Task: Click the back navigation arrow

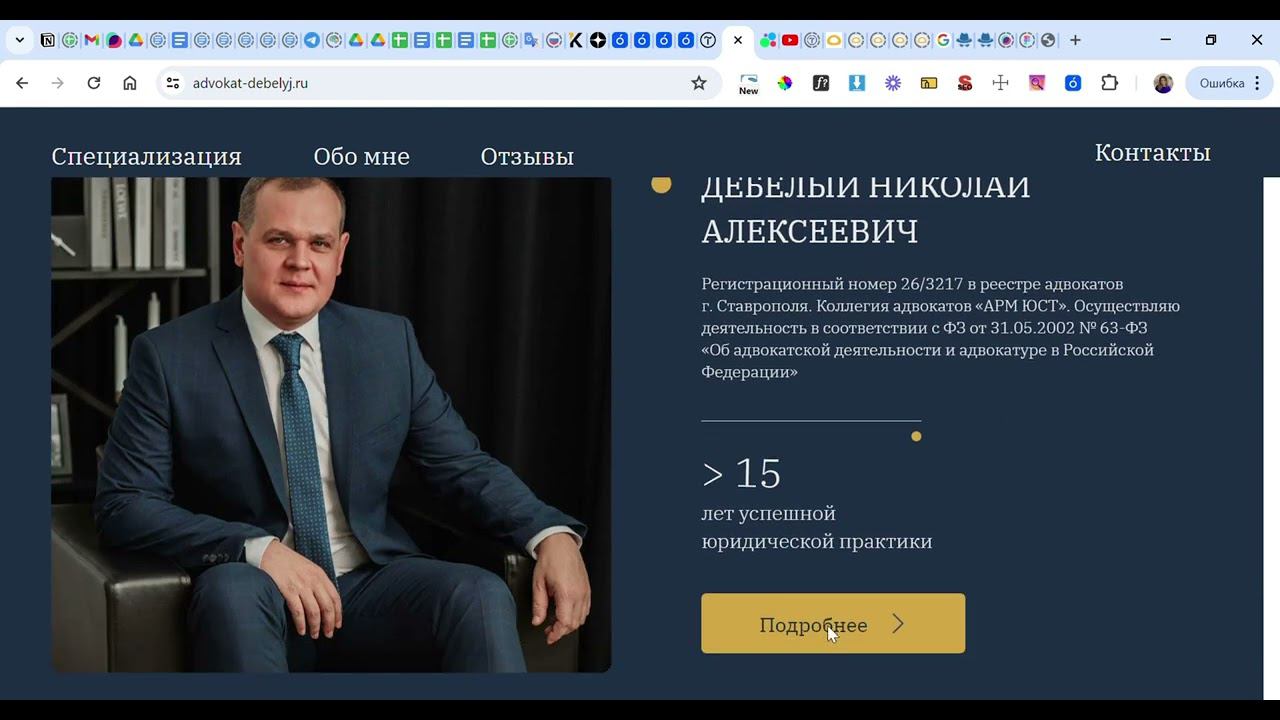Action: (x=22, y=83)
